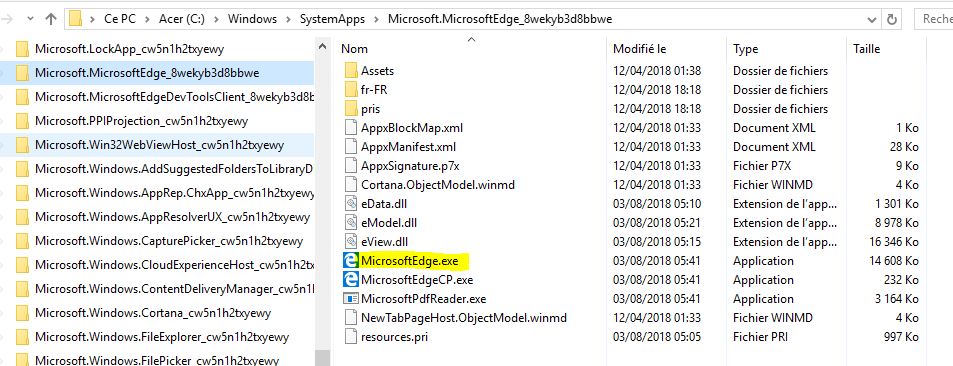The height and width of the screenshot is (366, 953).
Task: Select Microsoft.MicrosoftEdgeDevToolsClient tree folder
Action: (174, 97)
